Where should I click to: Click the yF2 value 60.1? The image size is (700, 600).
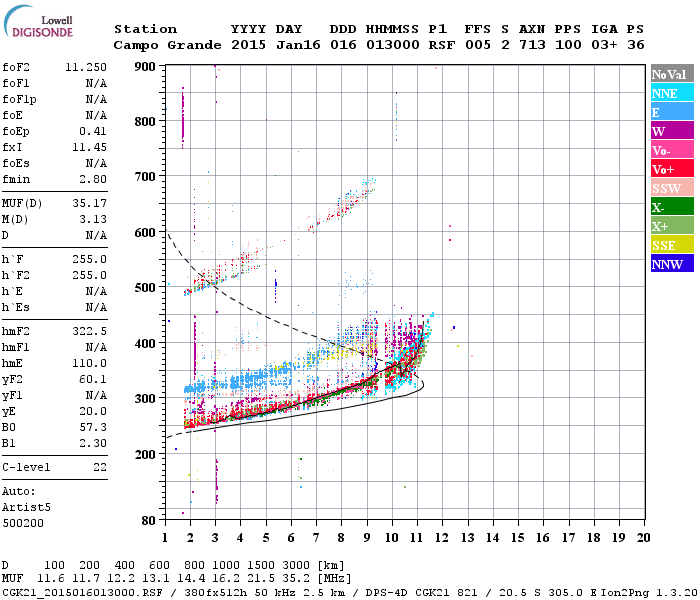(x=93, y=379)
